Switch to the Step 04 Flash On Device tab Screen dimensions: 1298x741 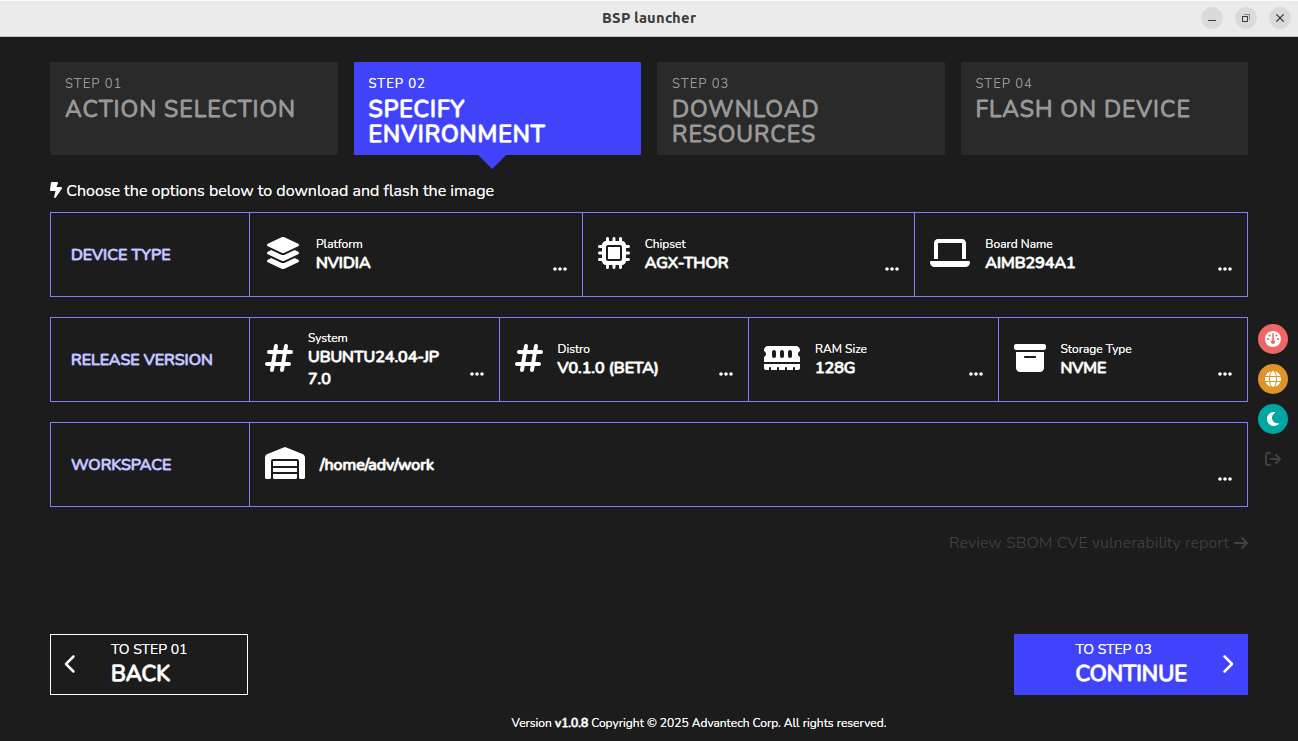[x=1103, y=108]
